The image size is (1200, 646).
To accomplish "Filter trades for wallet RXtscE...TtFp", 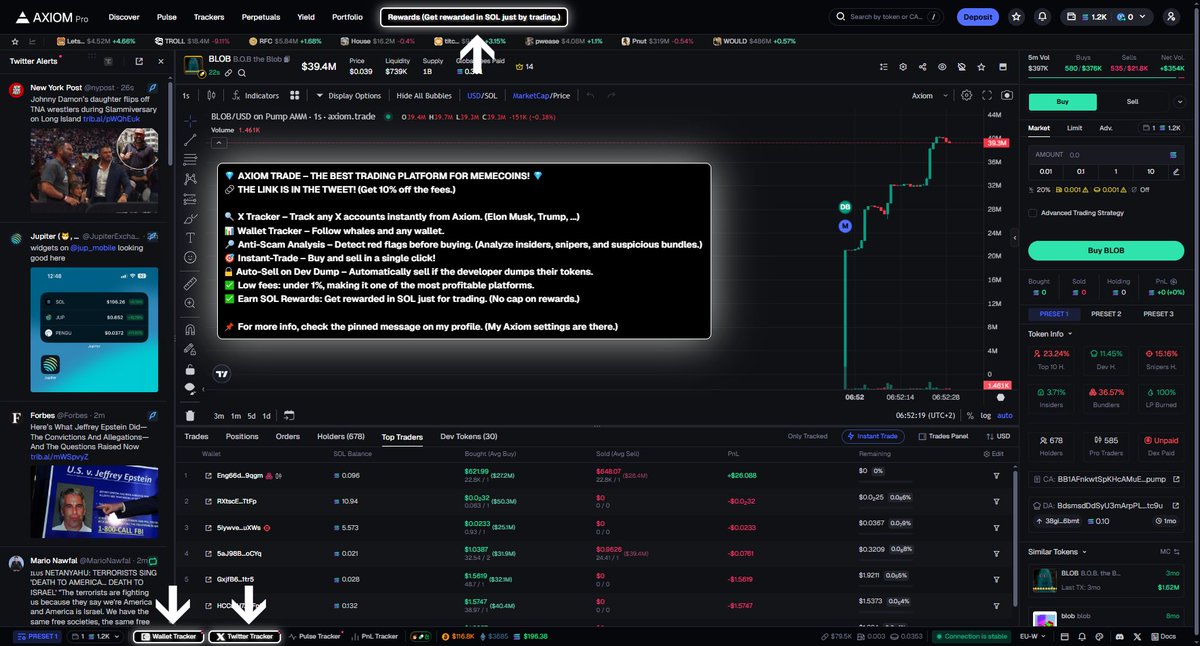I will (x=996, y=501).
